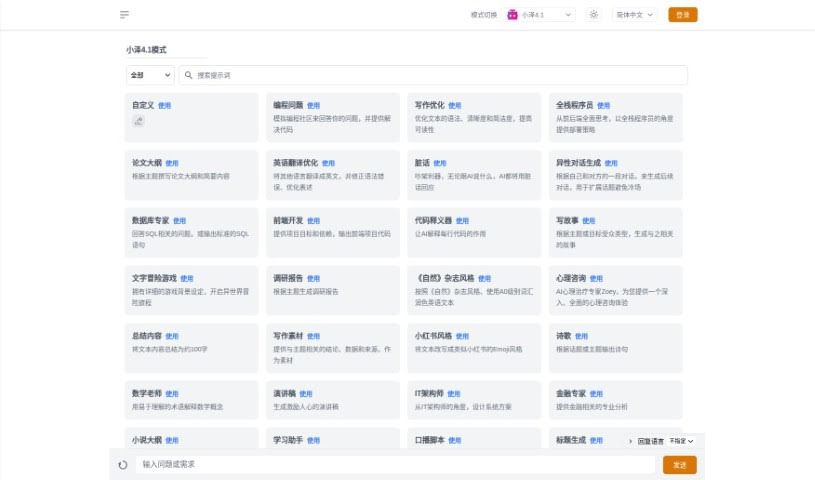Click 使用 link for 诗歌

[x=582, y=336]
